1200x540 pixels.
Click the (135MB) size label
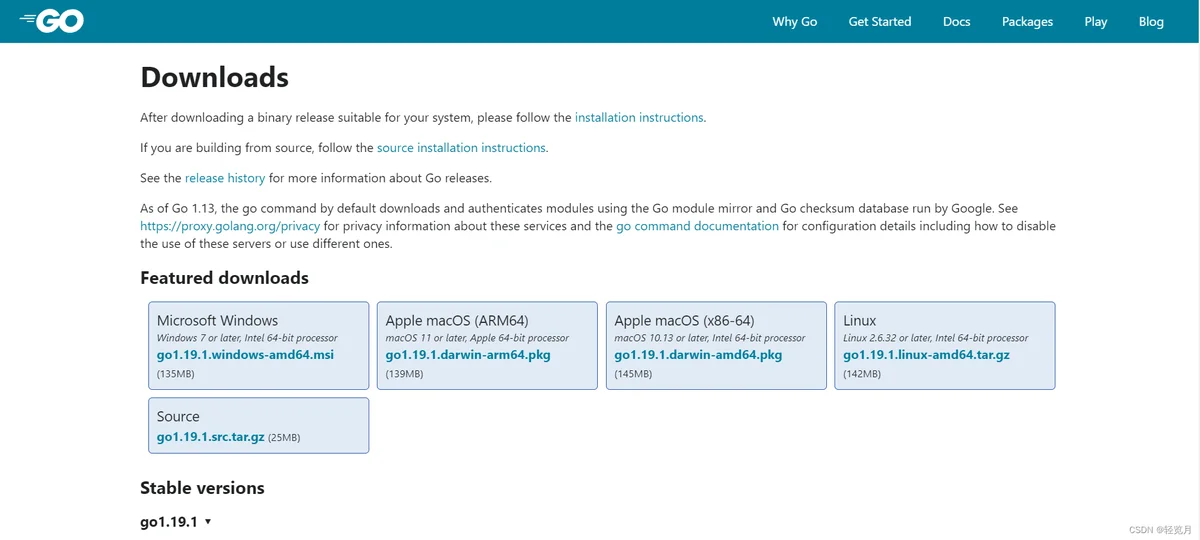(x=176, y=374)
